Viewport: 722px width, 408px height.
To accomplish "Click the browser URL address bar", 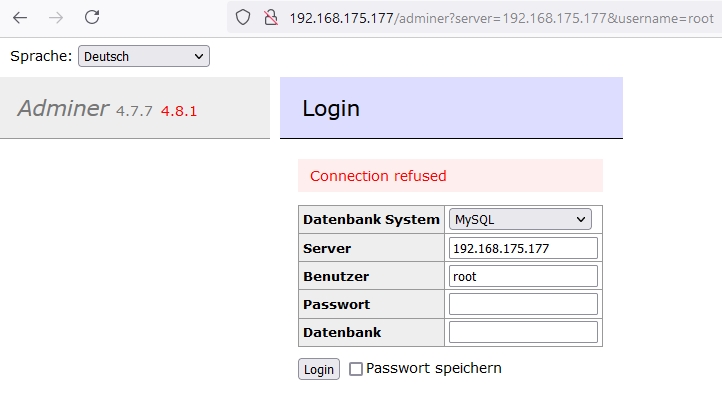I will click(x=500, y=18).
